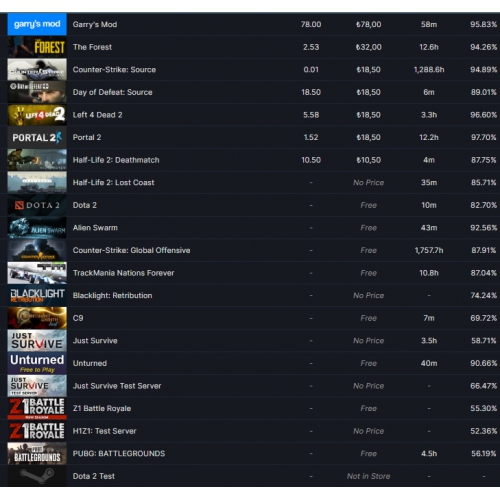Click TrackMania Nations Forever title

(123, 273)
